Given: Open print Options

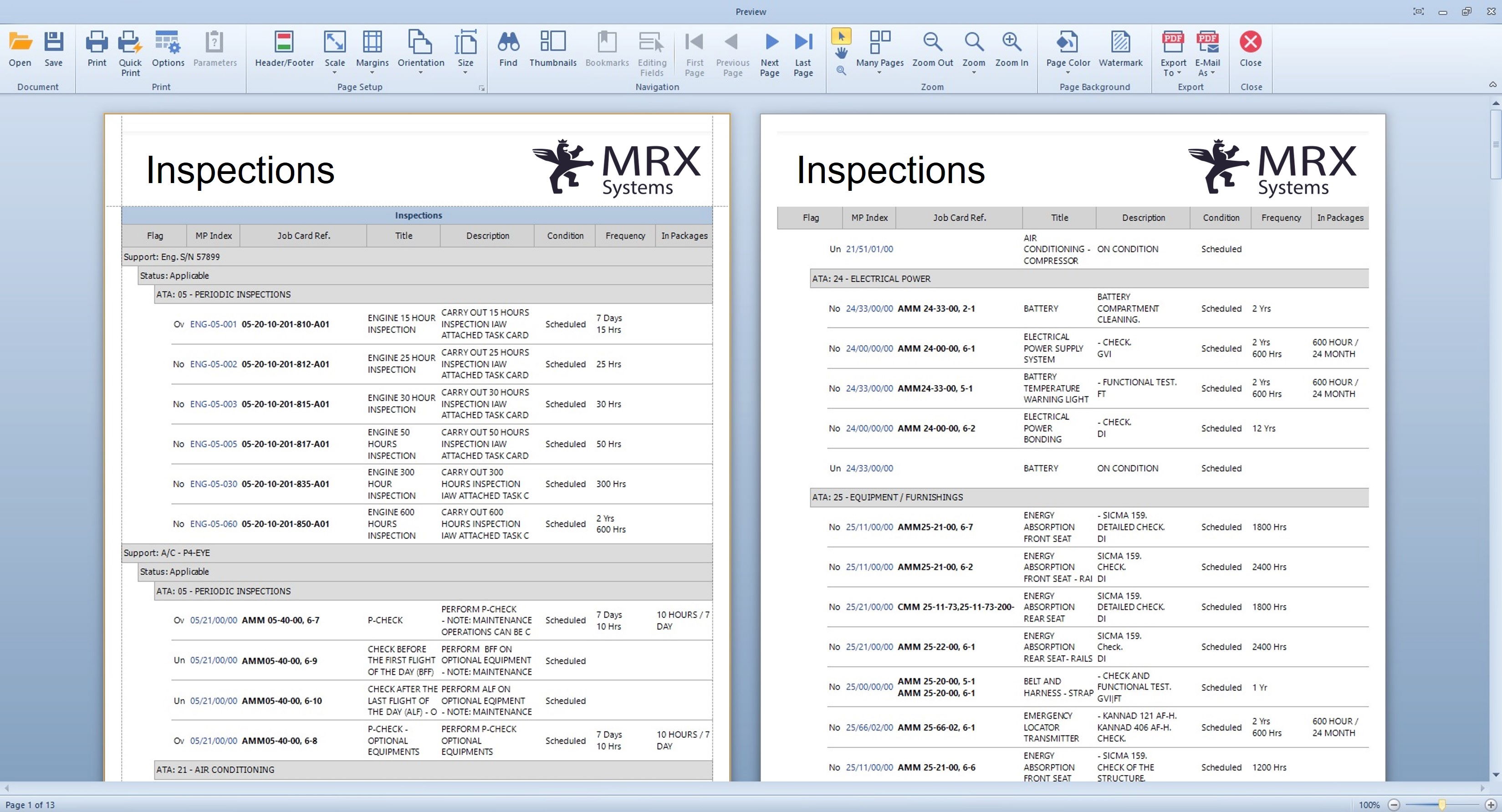Looking at the screenshot, I should pyautogui.click(x=168, y=49).
